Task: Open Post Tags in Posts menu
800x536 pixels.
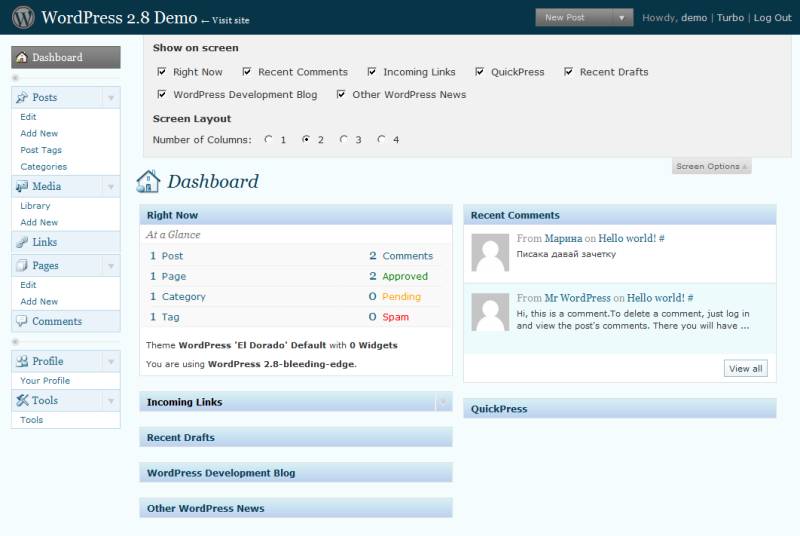Action: (41, 150)
